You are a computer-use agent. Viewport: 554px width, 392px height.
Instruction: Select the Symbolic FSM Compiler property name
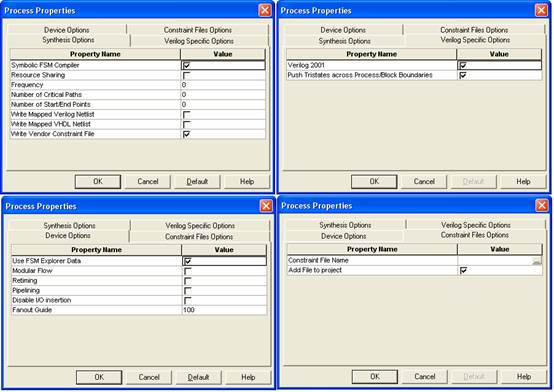[45, 65]
